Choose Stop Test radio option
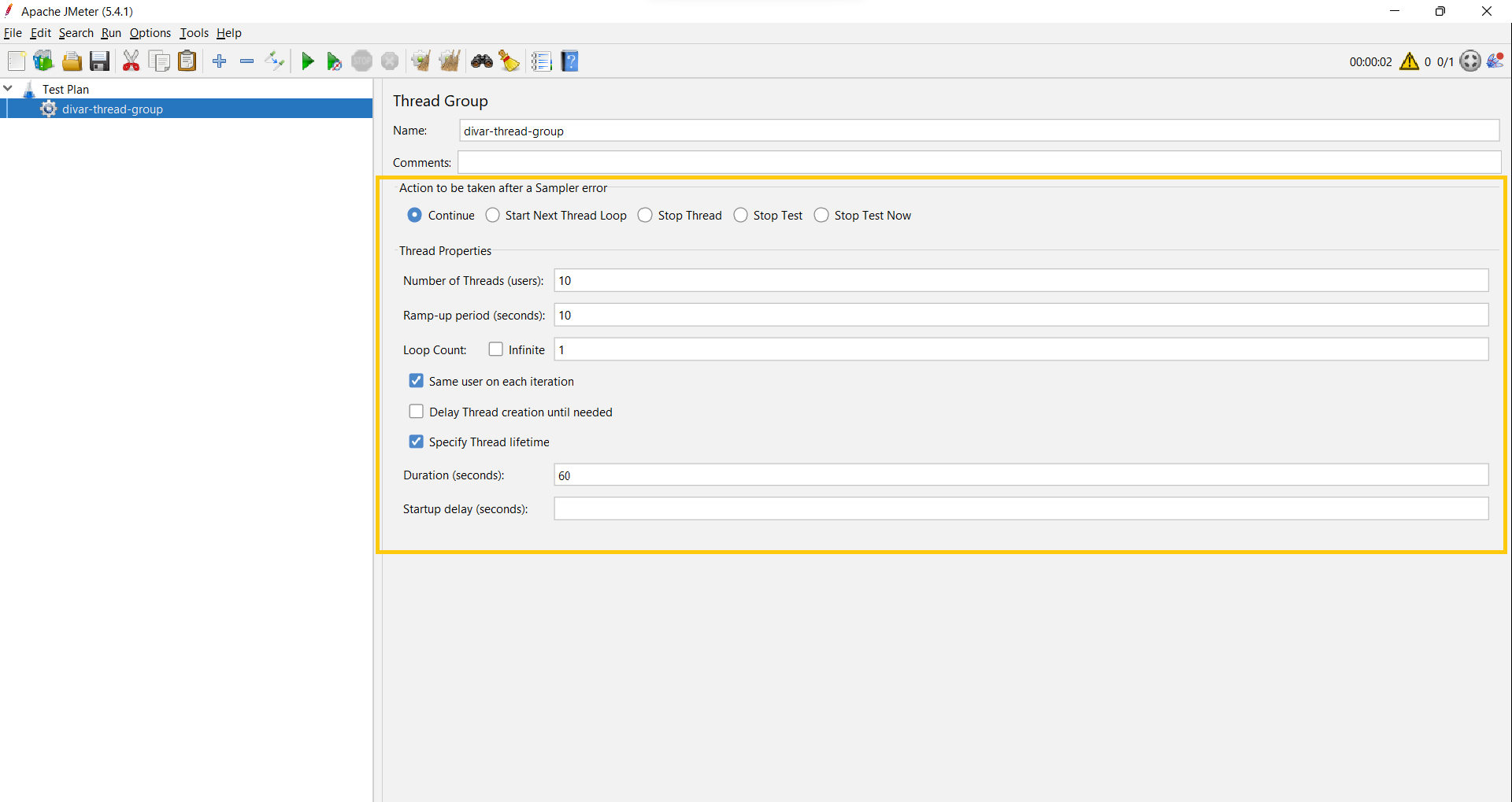Screen dimensions: 1512x802 (740, 215)
